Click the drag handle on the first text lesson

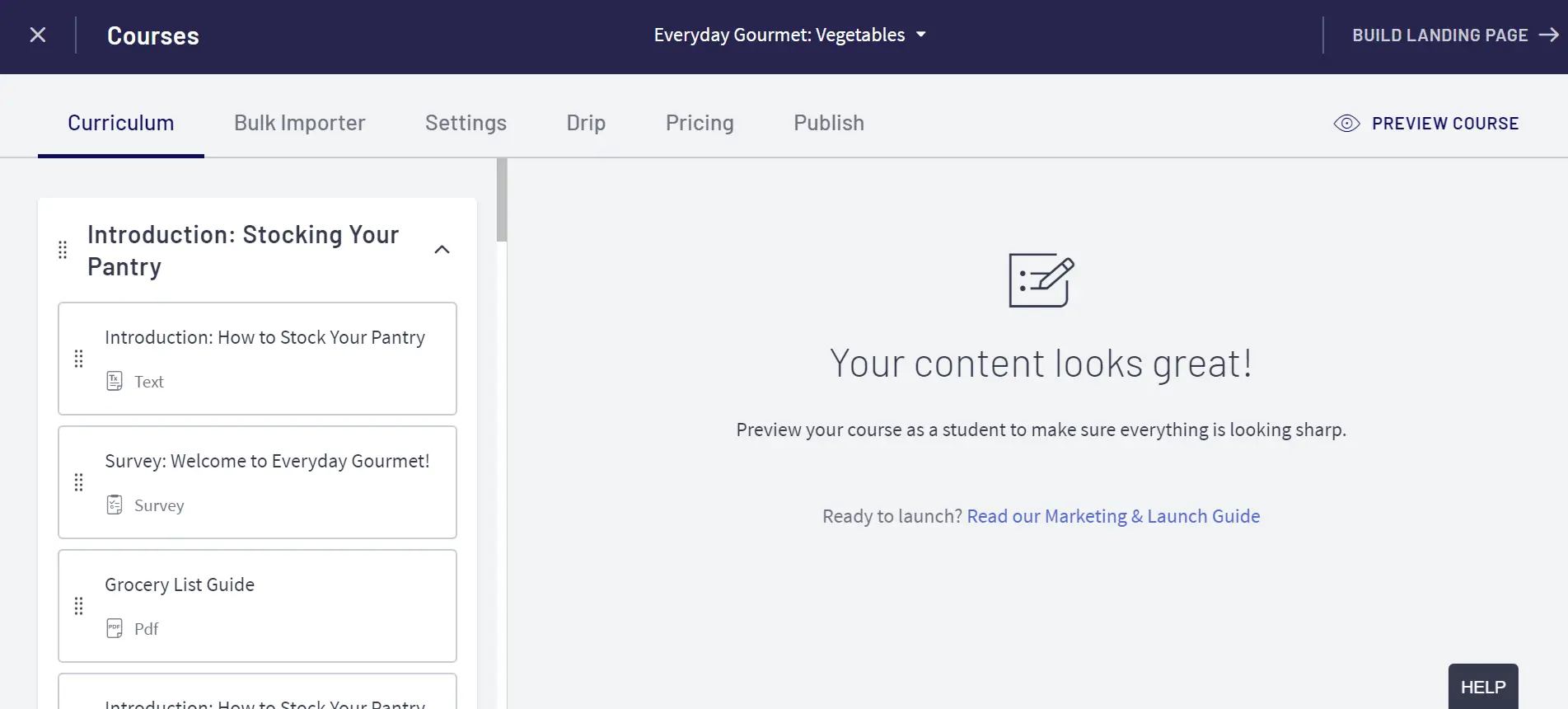click(79, 359)
